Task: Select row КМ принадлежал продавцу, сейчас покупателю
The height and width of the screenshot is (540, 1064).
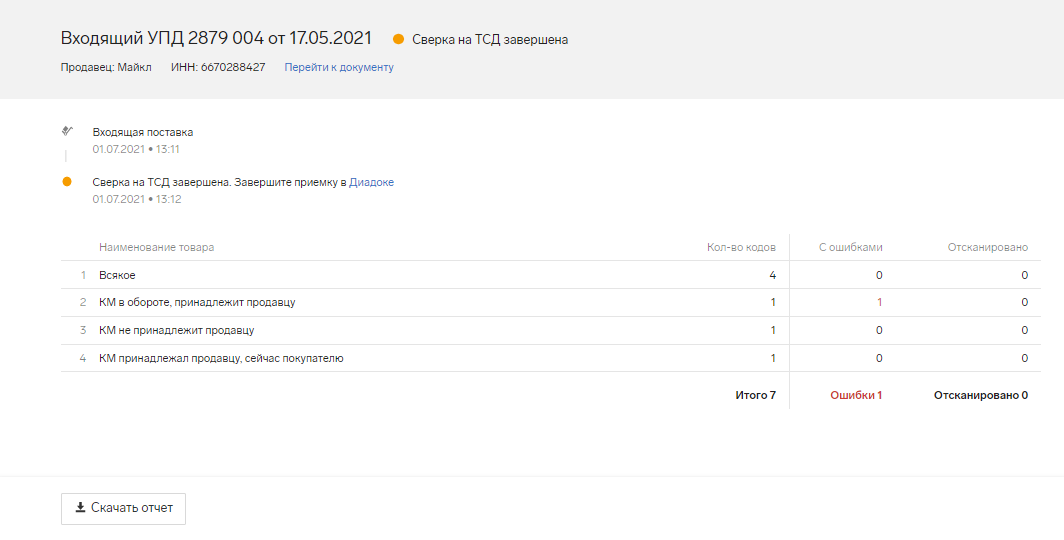Action: coord(221,358)
